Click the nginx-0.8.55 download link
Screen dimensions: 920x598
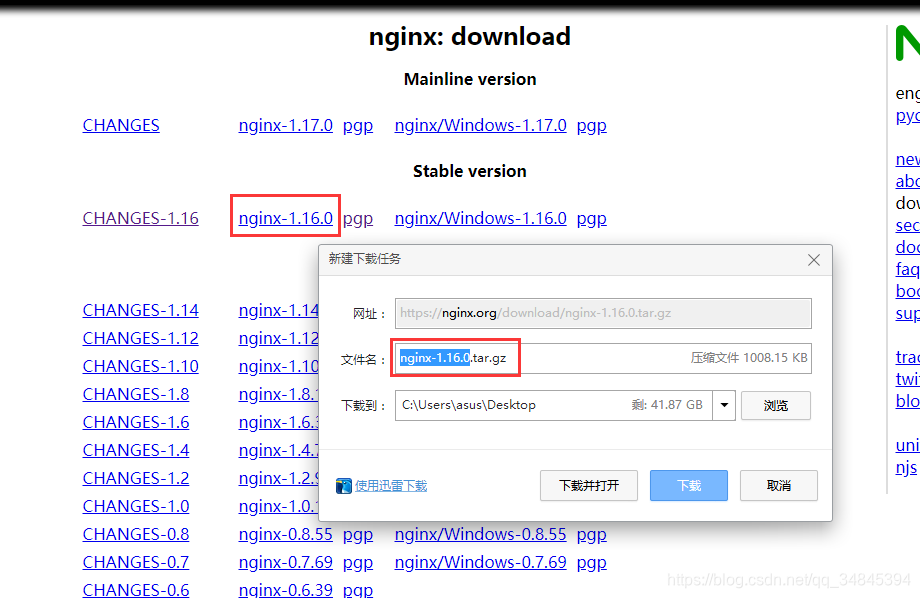click(286, 535)
